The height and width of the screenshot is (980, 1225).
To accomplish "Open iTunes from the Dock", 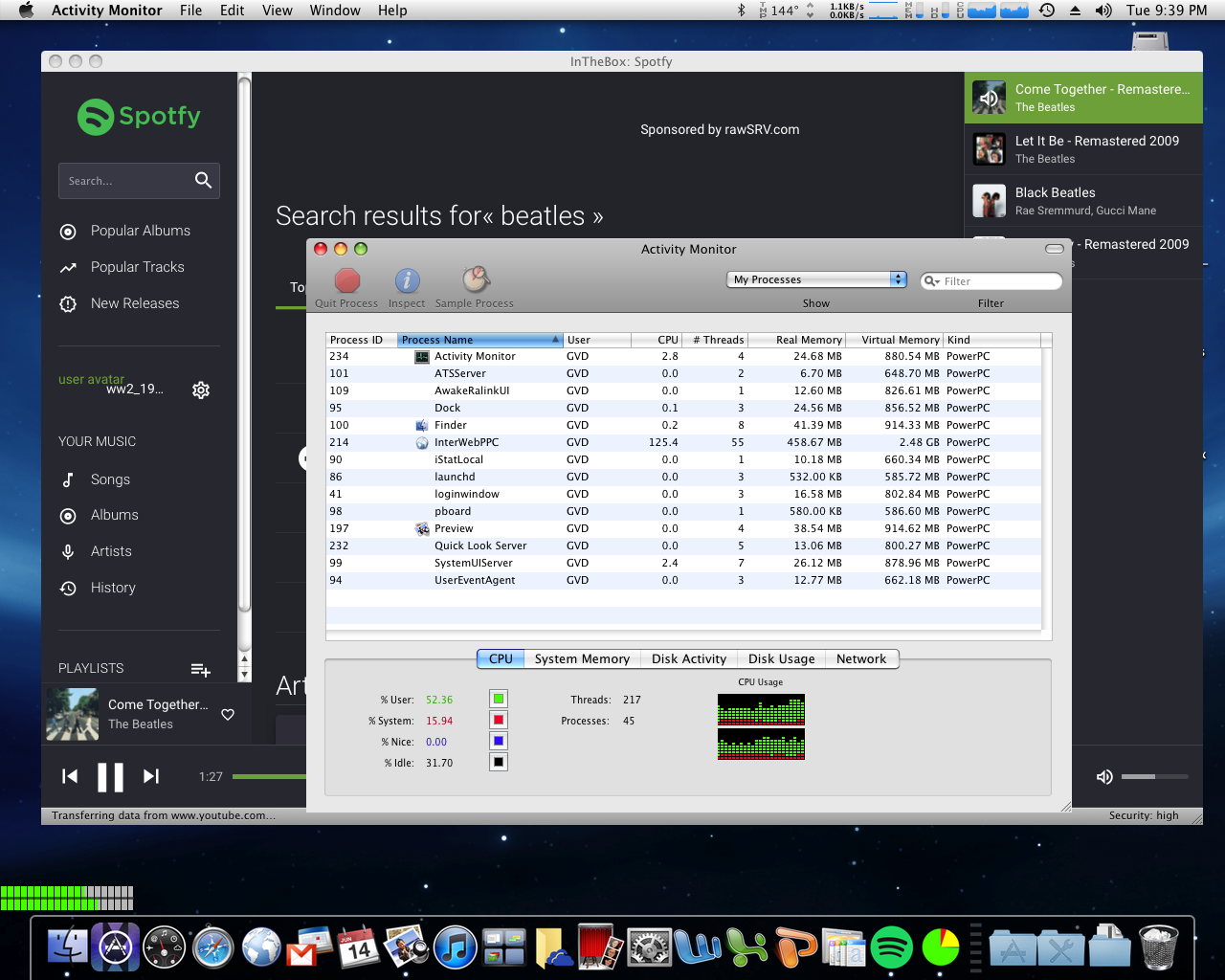I will 456,948.
